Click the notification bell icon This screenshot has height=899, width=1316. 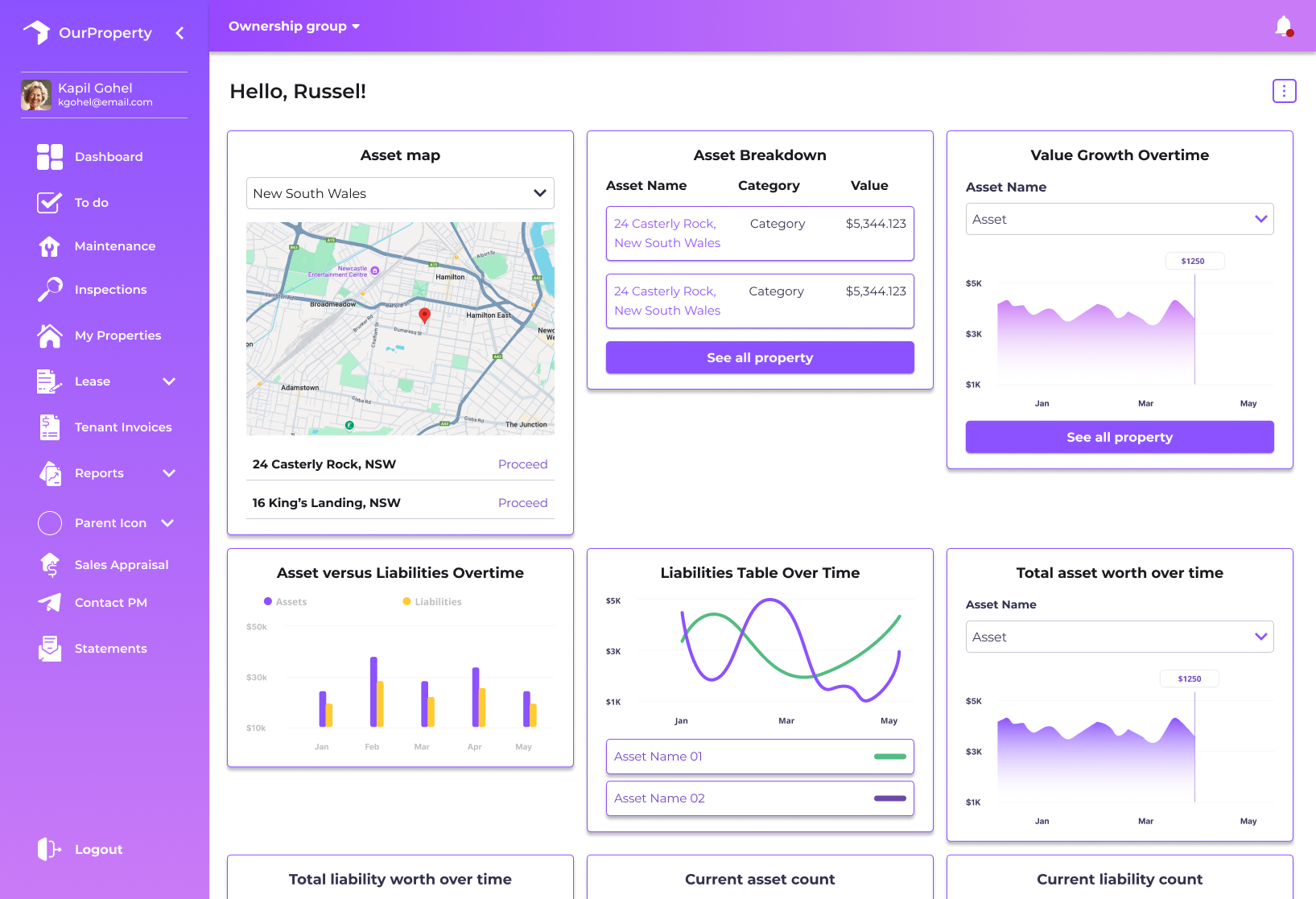(1284, 27)
